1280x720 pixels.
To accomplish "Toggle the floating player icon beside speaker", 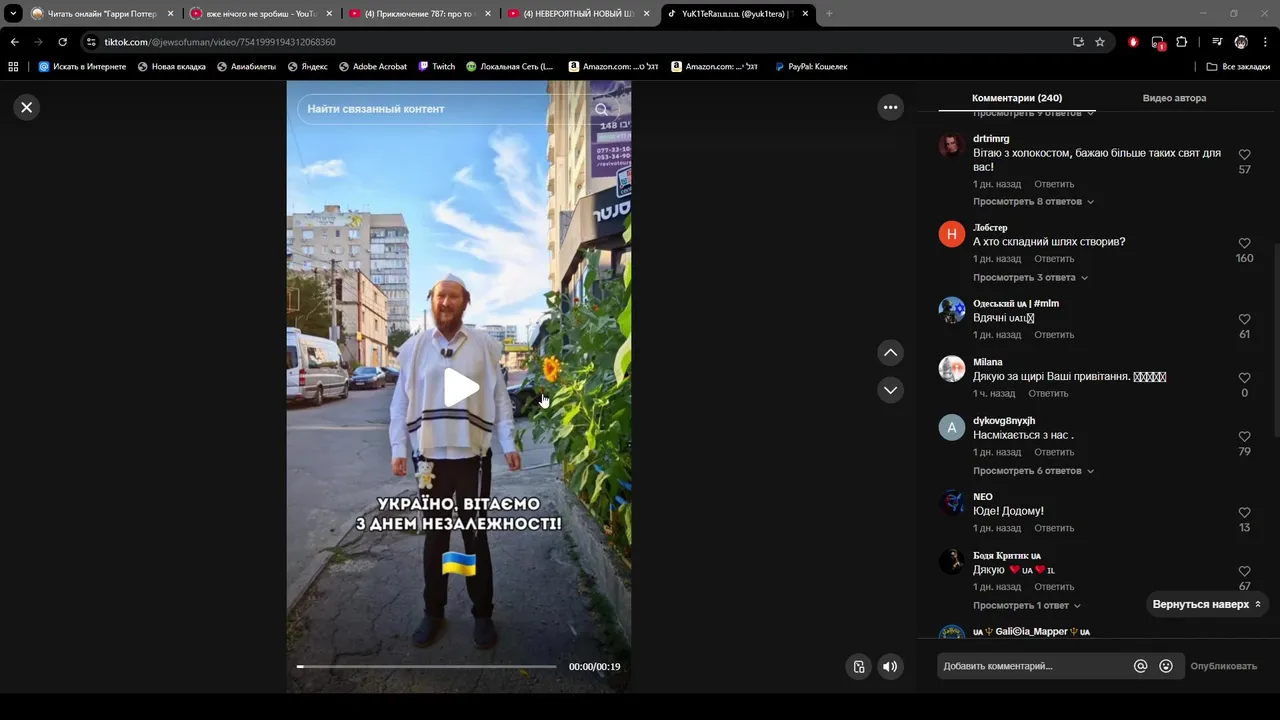I will (x=858, y=667).
